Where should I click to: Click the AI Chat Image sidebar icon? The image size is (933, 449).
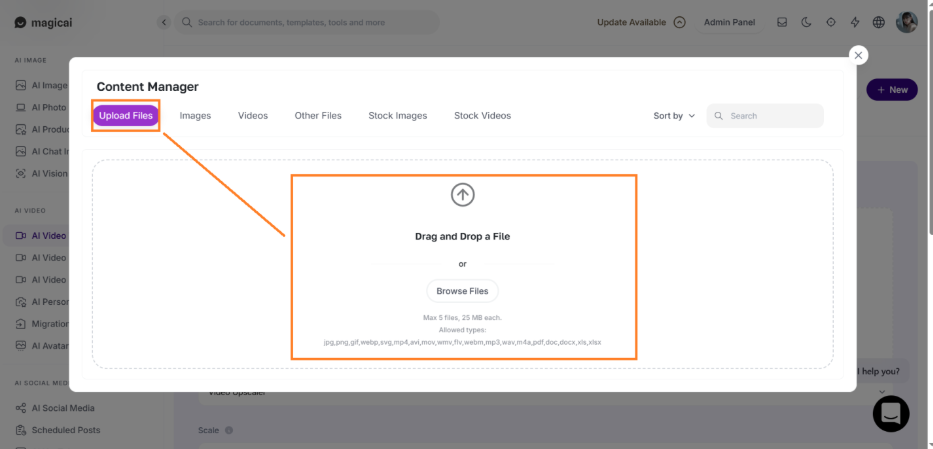point(21,152)
